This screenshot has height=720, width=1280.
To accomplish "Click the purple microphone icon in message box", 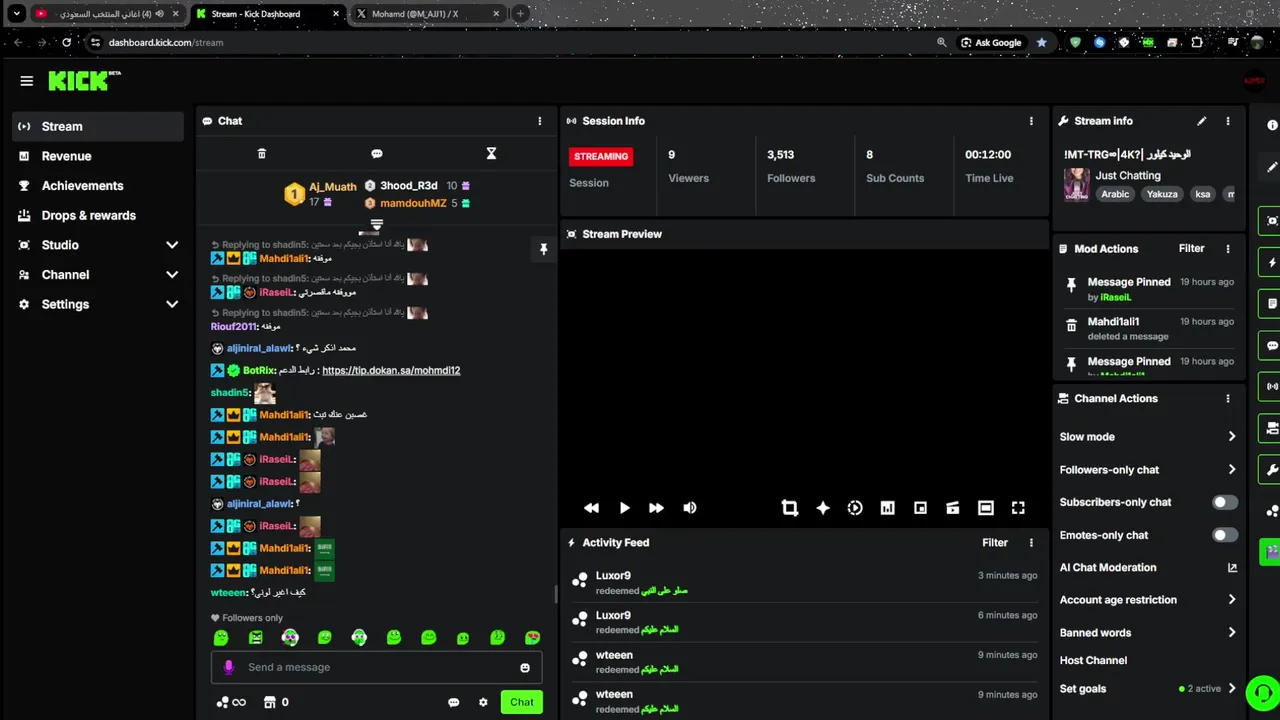I will tap(229, 667).
